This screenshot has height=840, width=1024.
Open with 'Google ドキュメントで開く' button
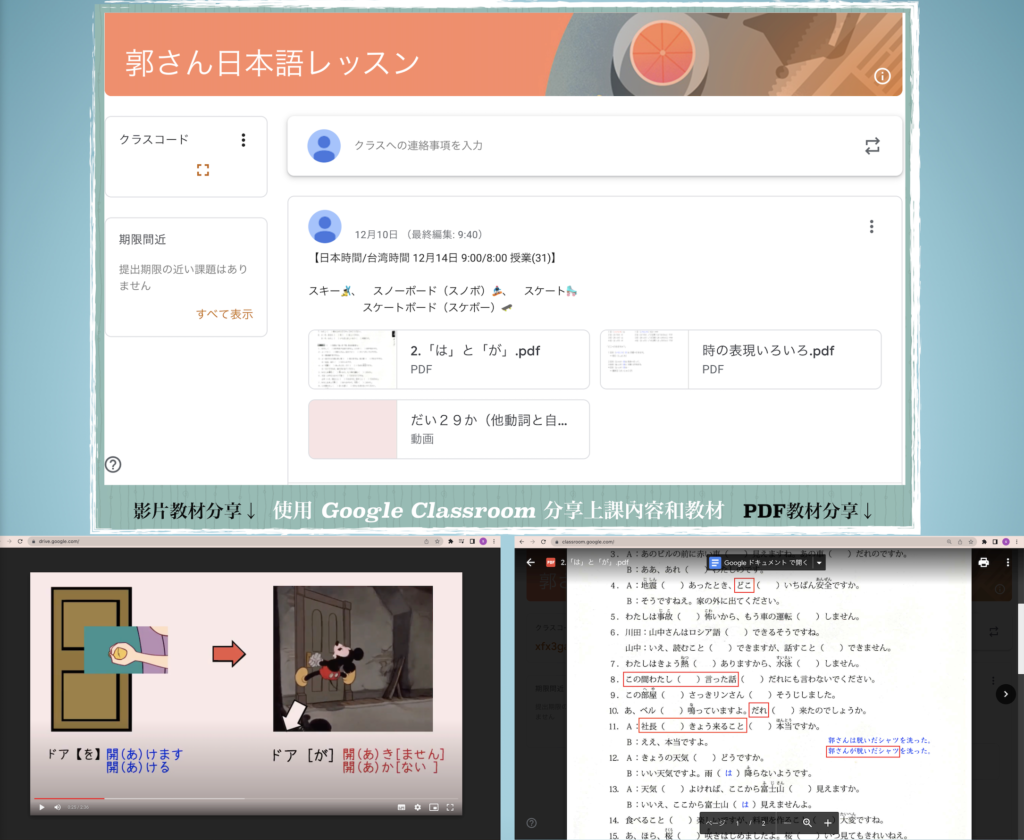click(760, 563)
